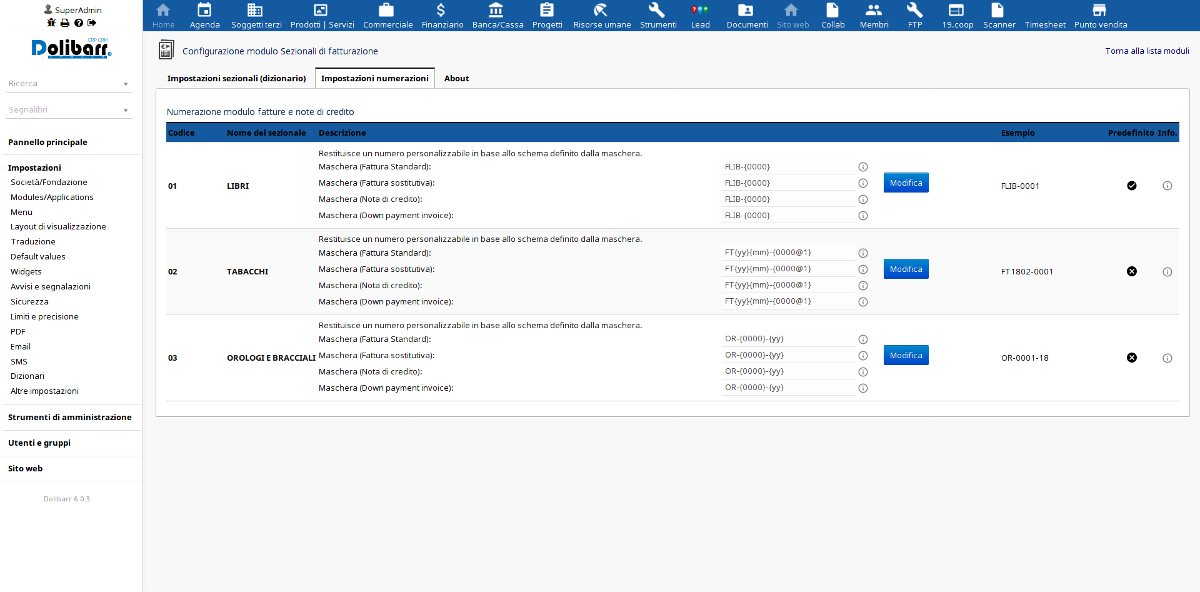Toggle predefined status for LIBRI sezionale
The height and width of the screenshot is (592, 1200).
tap(1132, 186)
